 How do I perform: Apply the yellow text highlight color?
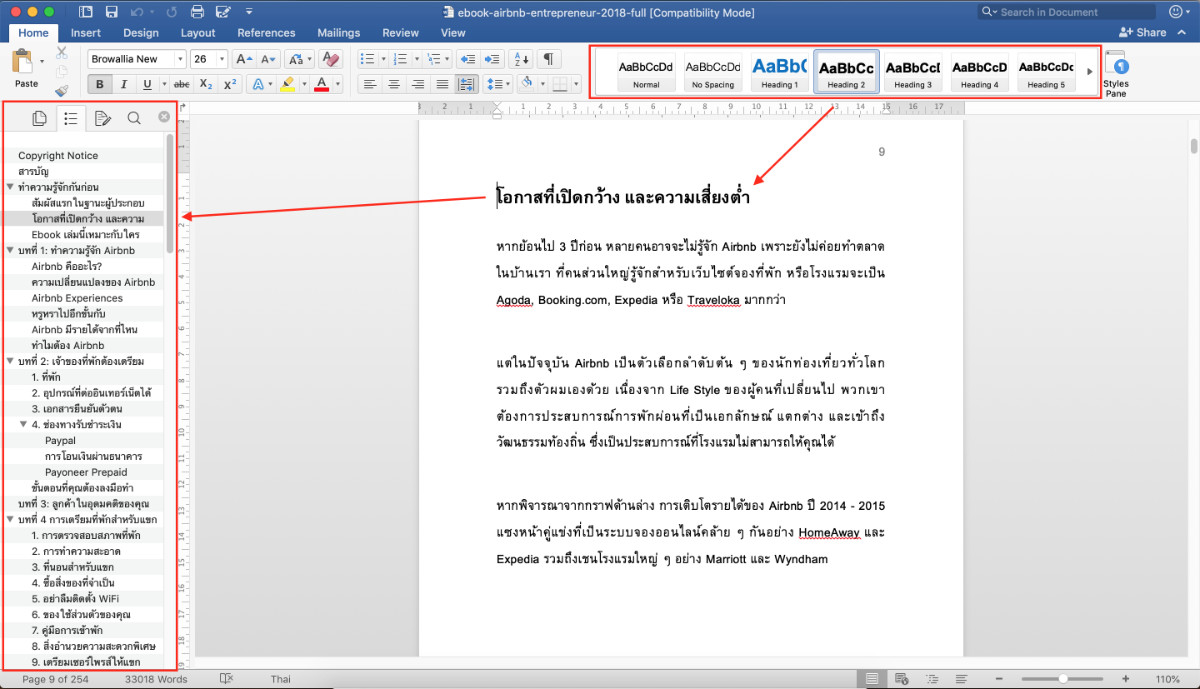(287, 84)
